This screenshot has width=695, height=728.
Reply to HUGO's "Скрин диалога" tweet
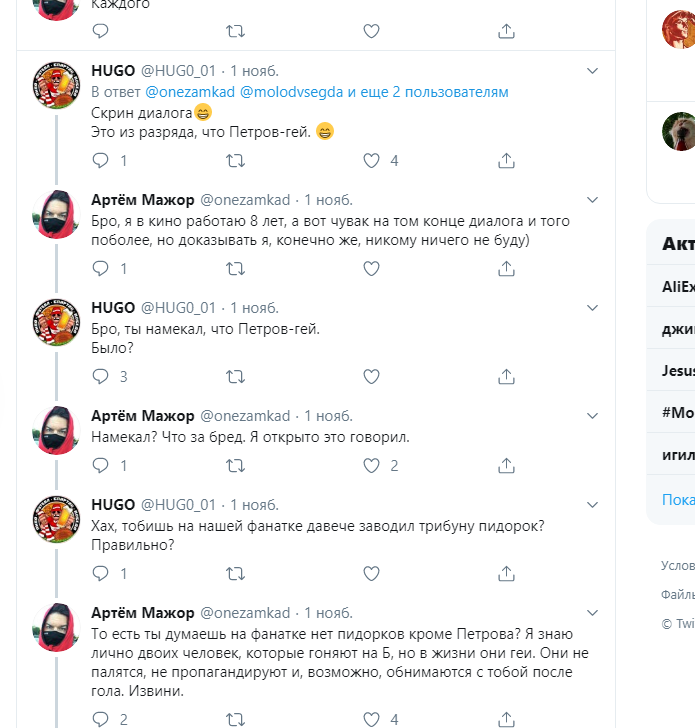tap(100, 160)
